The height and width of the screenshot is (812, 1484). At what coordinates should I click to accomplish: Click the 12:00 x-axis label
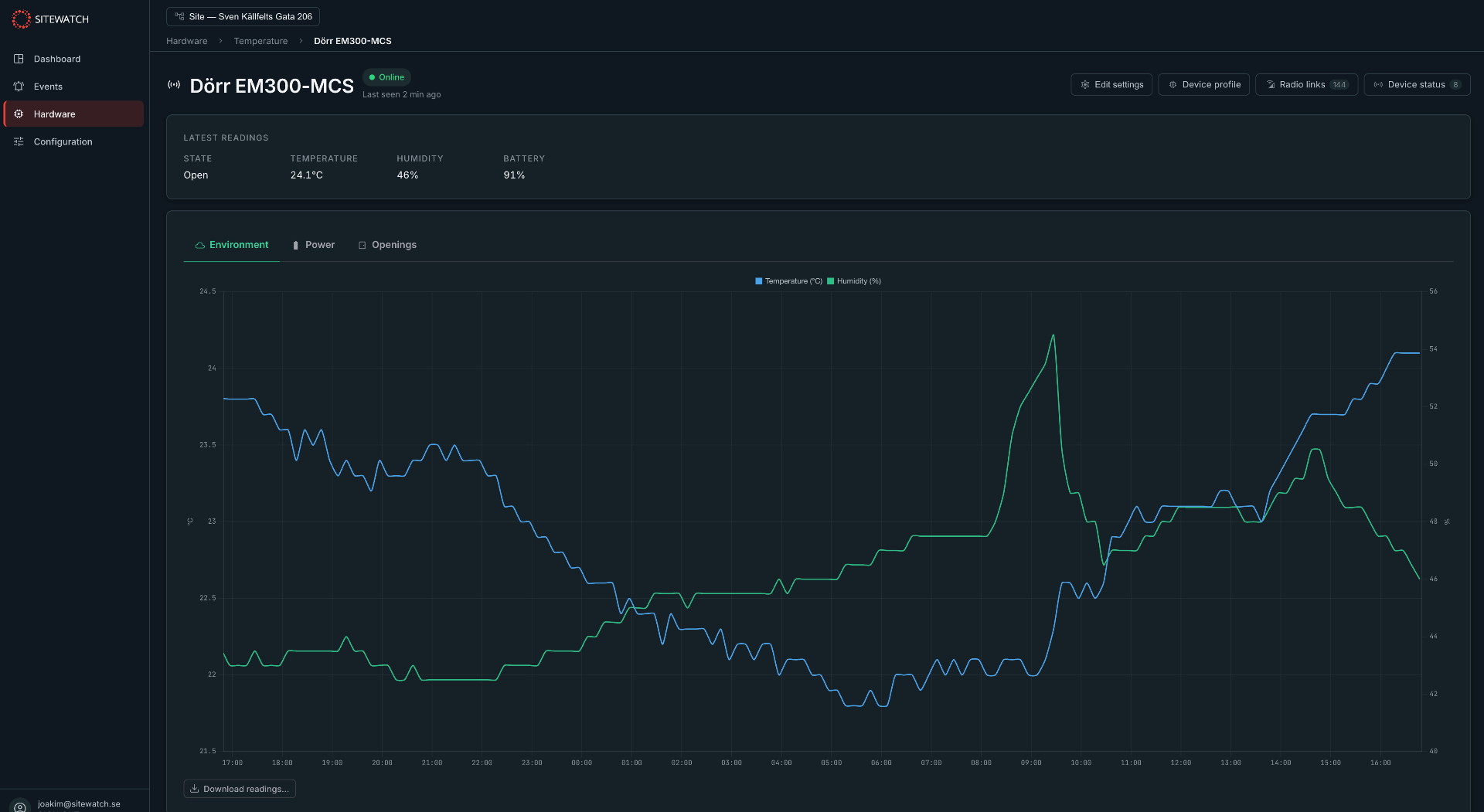pos(1180,763)
